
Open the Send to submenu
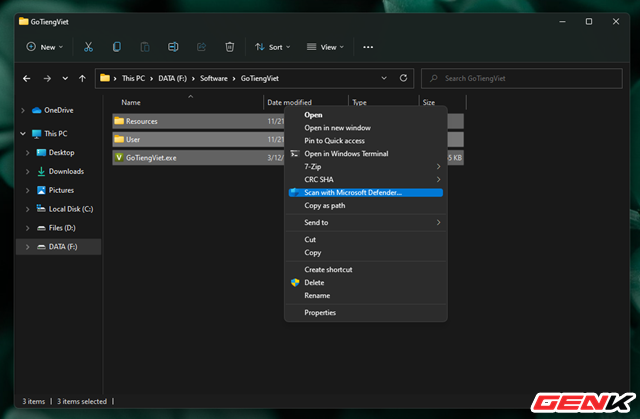point(365,222)
